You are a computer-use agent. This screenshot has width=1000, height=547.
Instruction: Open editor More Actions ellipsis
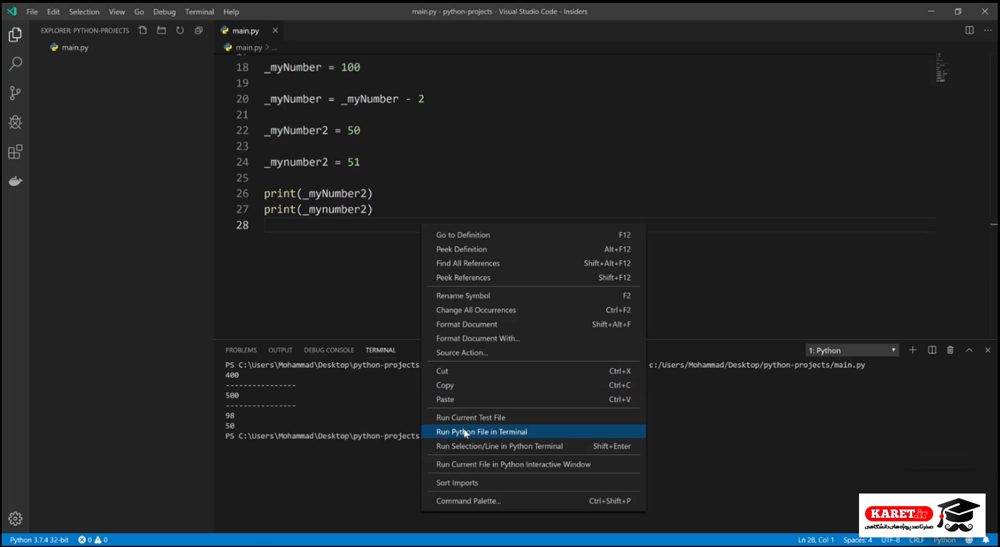point(987,30)
